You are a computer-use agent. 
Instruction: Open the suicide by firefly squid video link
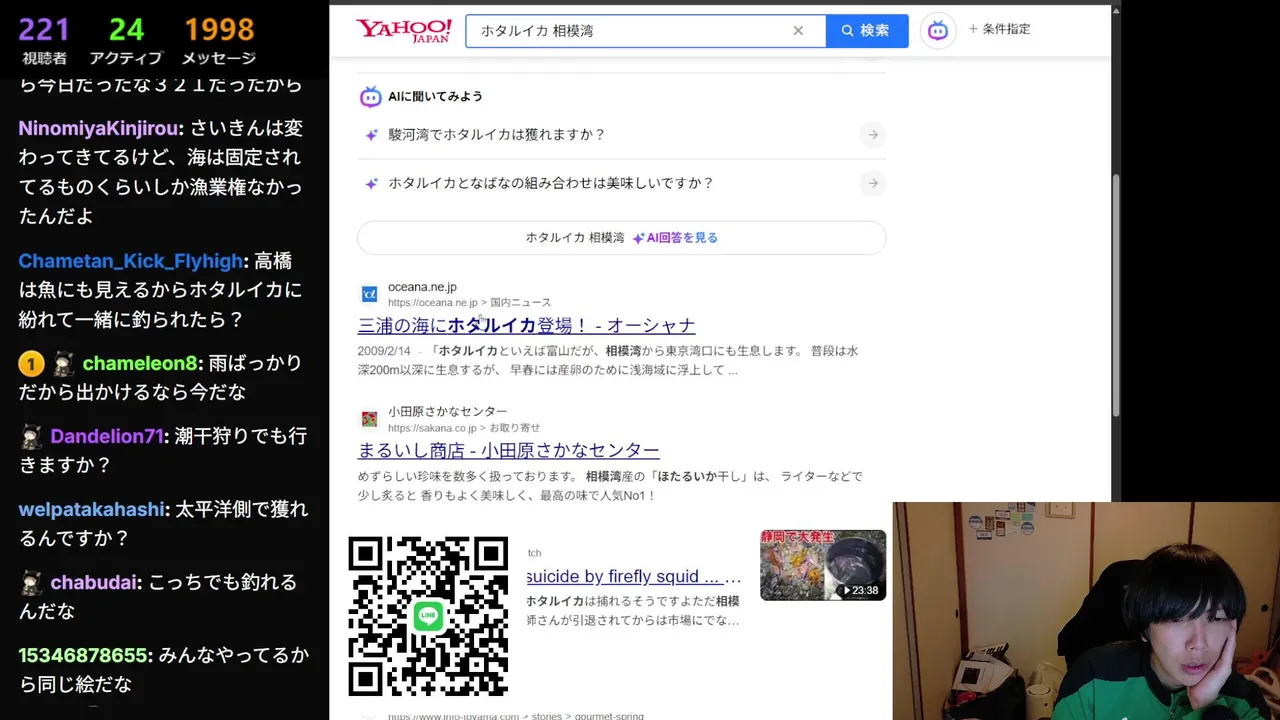point(634,577)
